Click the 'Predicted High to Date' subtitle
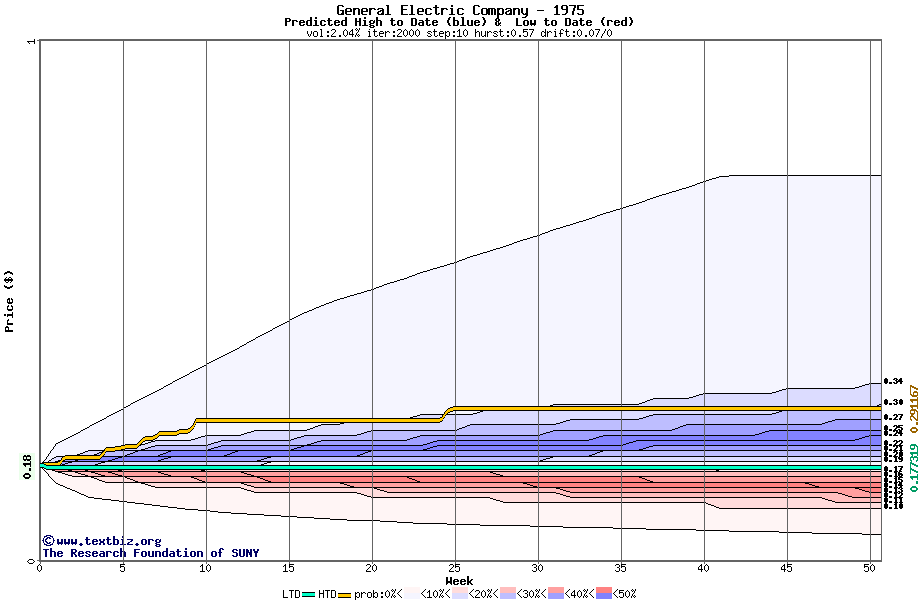 [360, 22]
